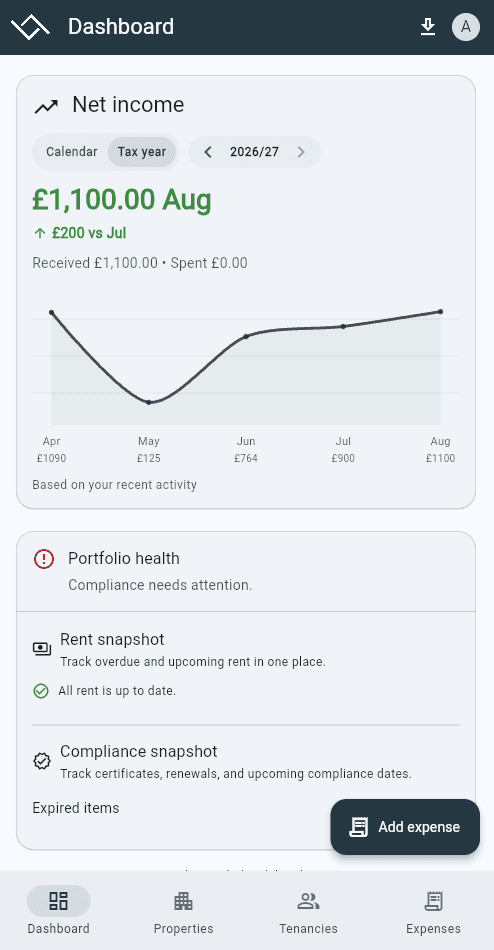Click the Rent snapshot cash icon
Image resolution: width=494 pixels, height=950 pixels.
pos(42,649)
